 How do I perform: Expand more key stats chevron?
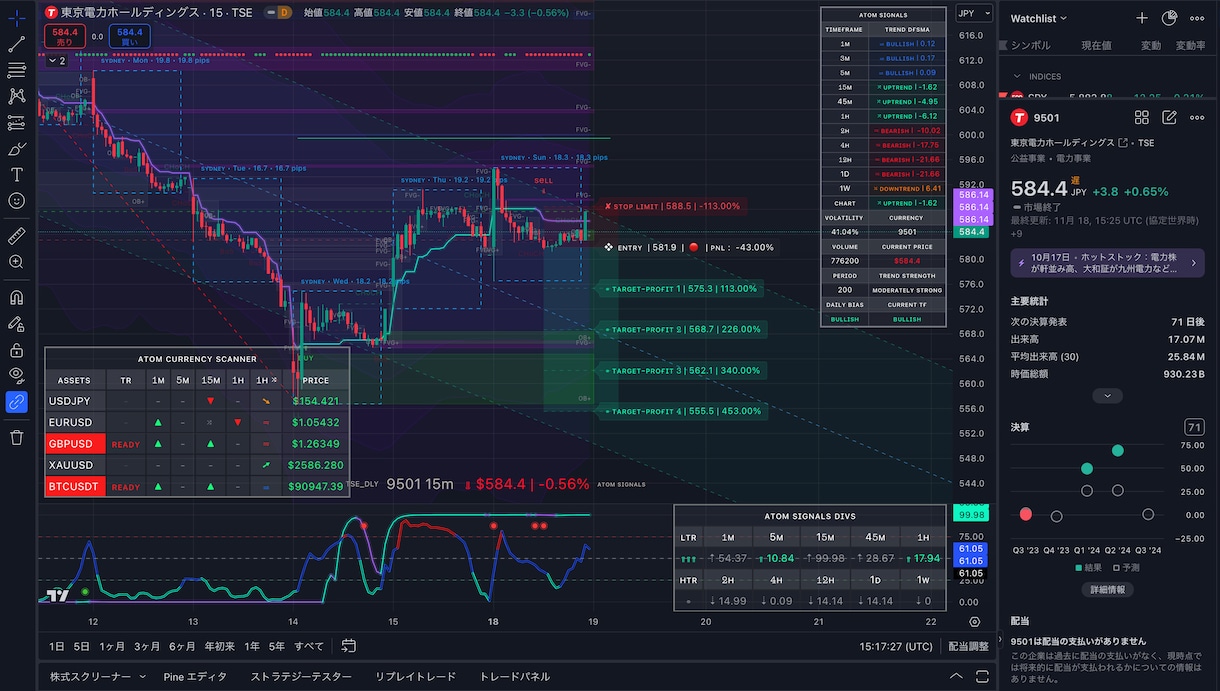pyautogui.click(x=1107, y=396)
